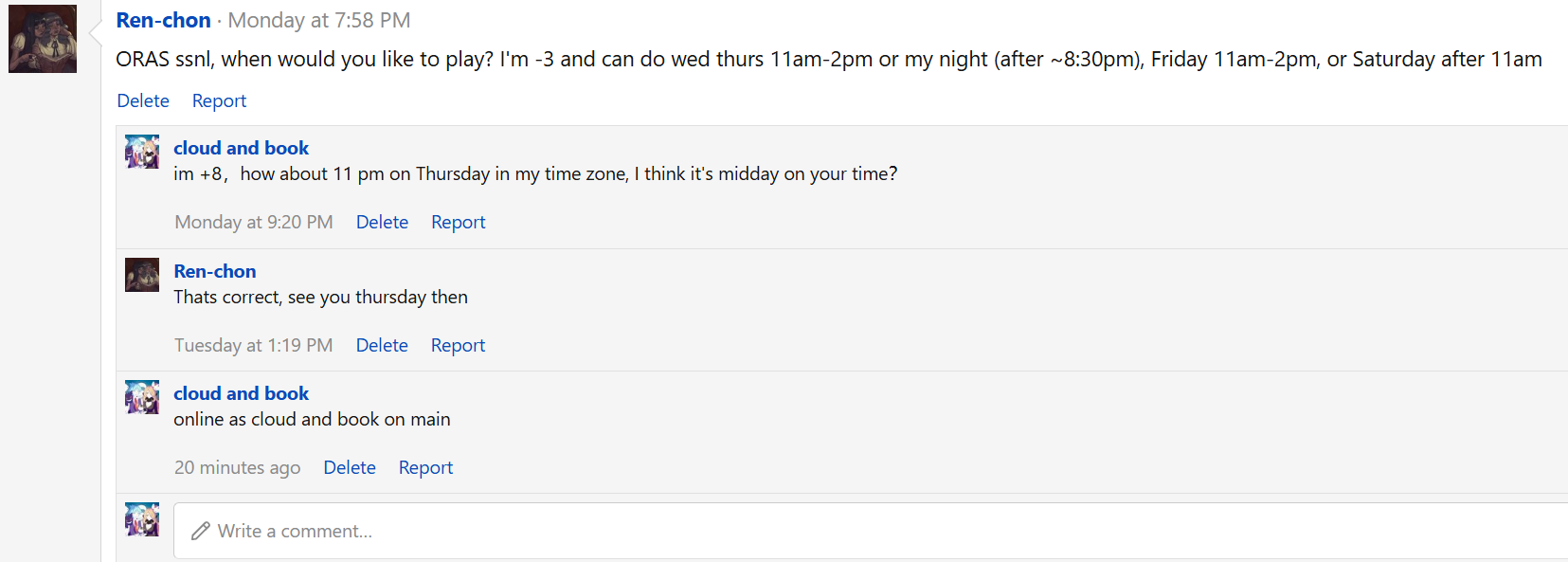Click the Monday at 7:58 PM post timestamp
Image resolution: width=1568 pixels, height=562 pixels.
[x=319, y=20]
